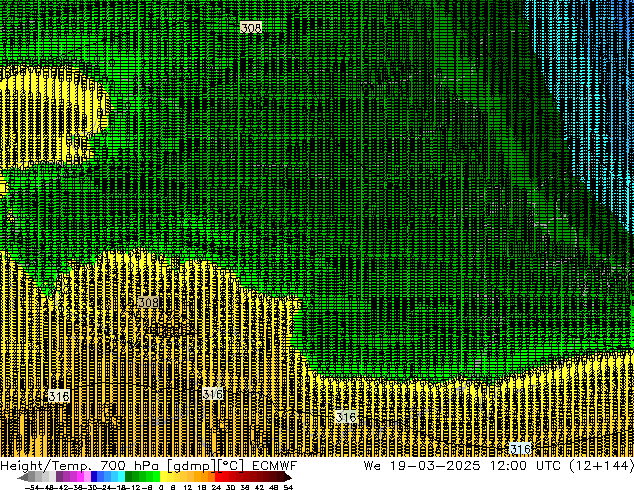
Task: Pick the bright red legend swatch
Action: 218,478
